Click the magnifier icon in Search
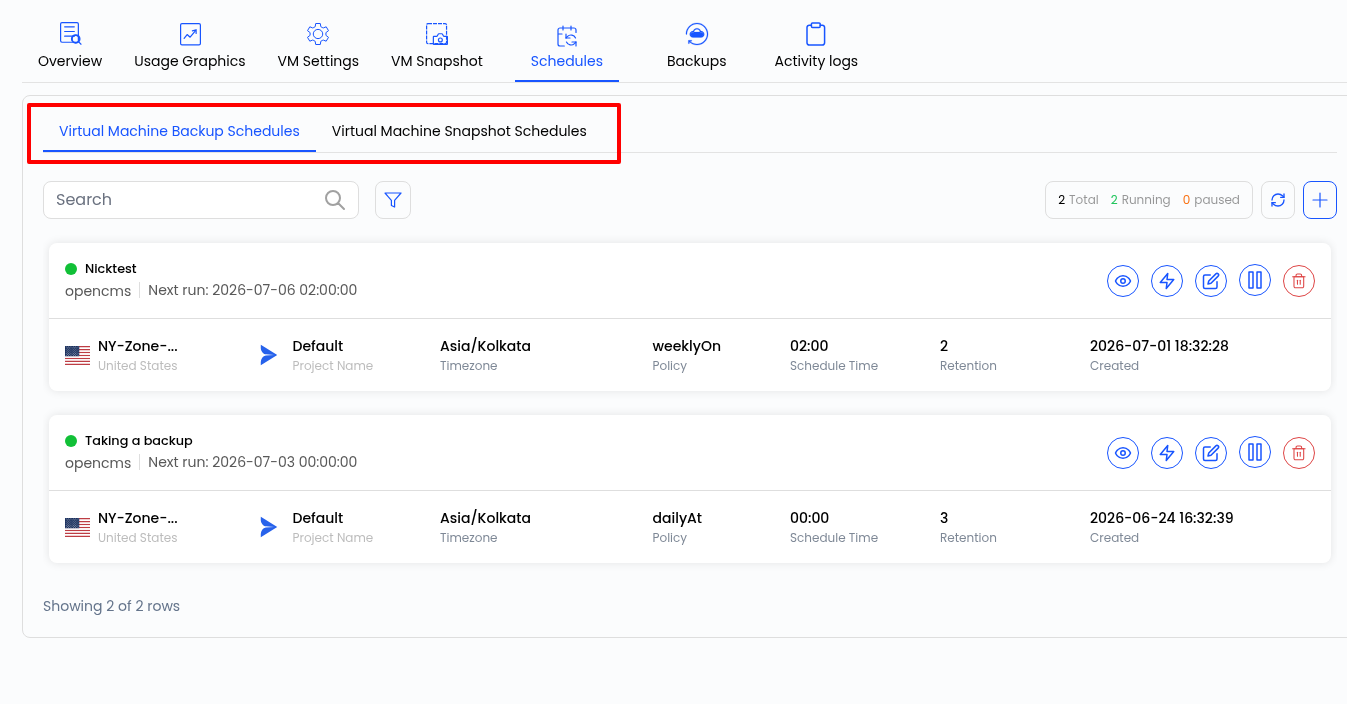 pos(335,200)
